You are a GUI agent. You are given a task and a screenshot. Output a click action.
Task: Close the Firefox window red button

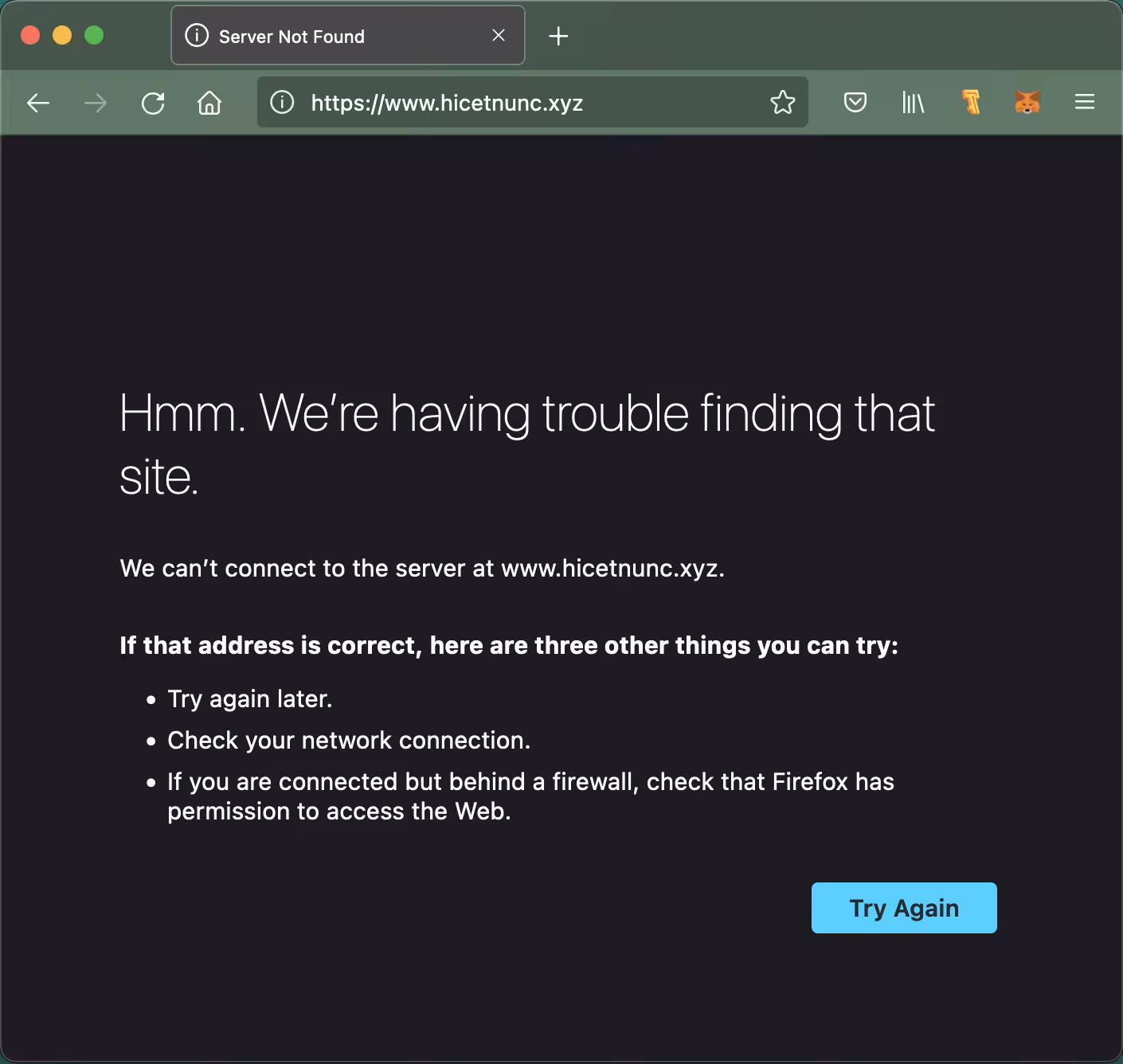(30, 35)
